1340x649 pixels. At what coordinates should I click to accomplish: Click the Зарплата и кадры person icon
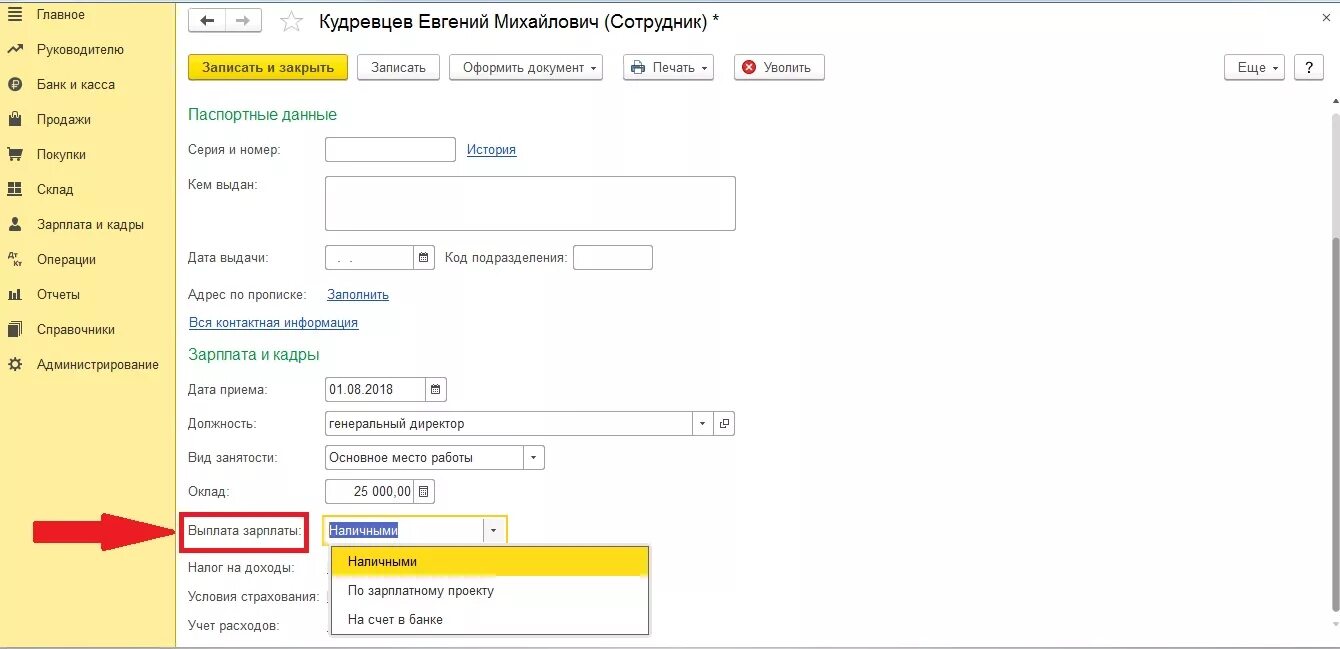point(14,224)
